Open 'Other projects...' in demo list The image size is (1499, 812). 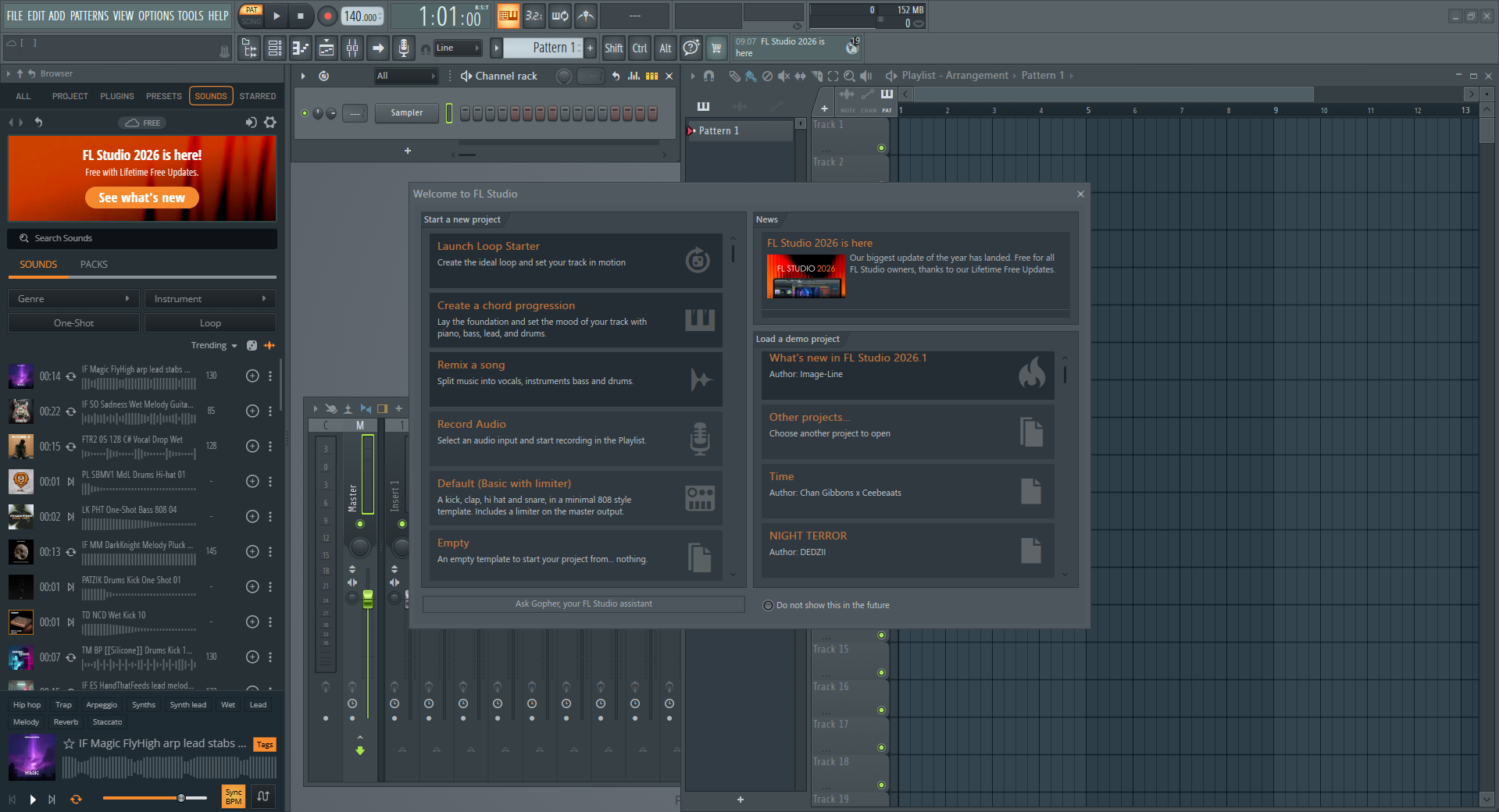[x=908, y=432]
